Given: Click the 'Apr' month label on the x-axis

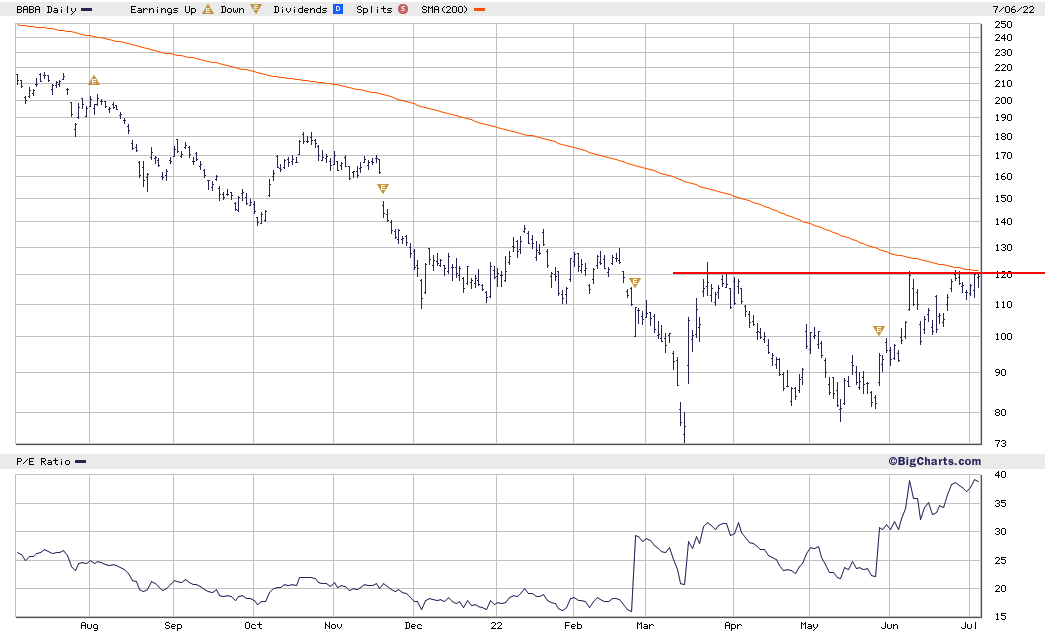Looking at the screenshot, I should click(733, 626).
